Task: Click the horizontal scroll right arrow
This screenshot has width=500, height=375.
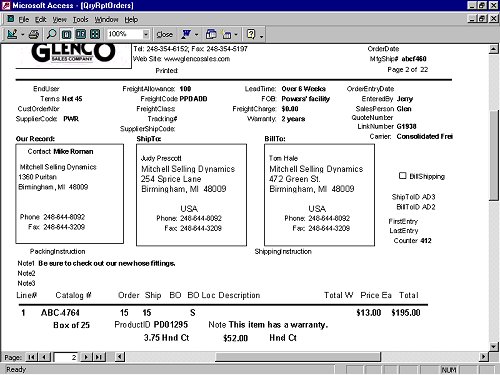Action: point(483,357)
